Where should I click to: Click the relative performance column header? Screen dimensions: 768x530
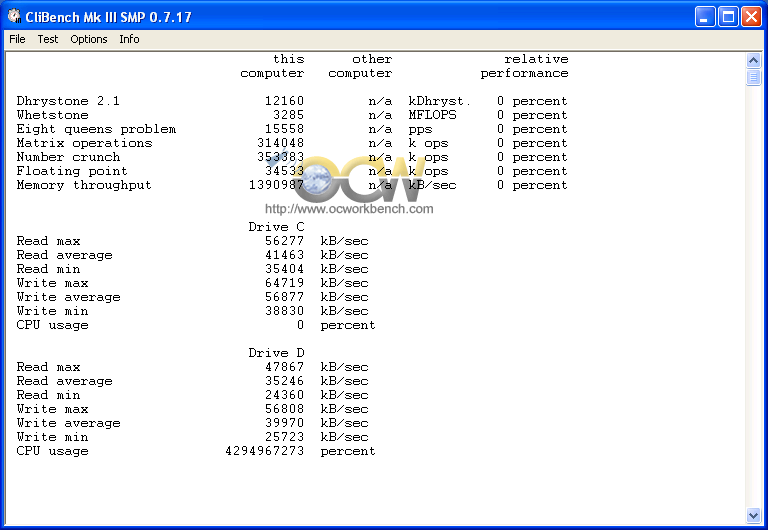525,66
